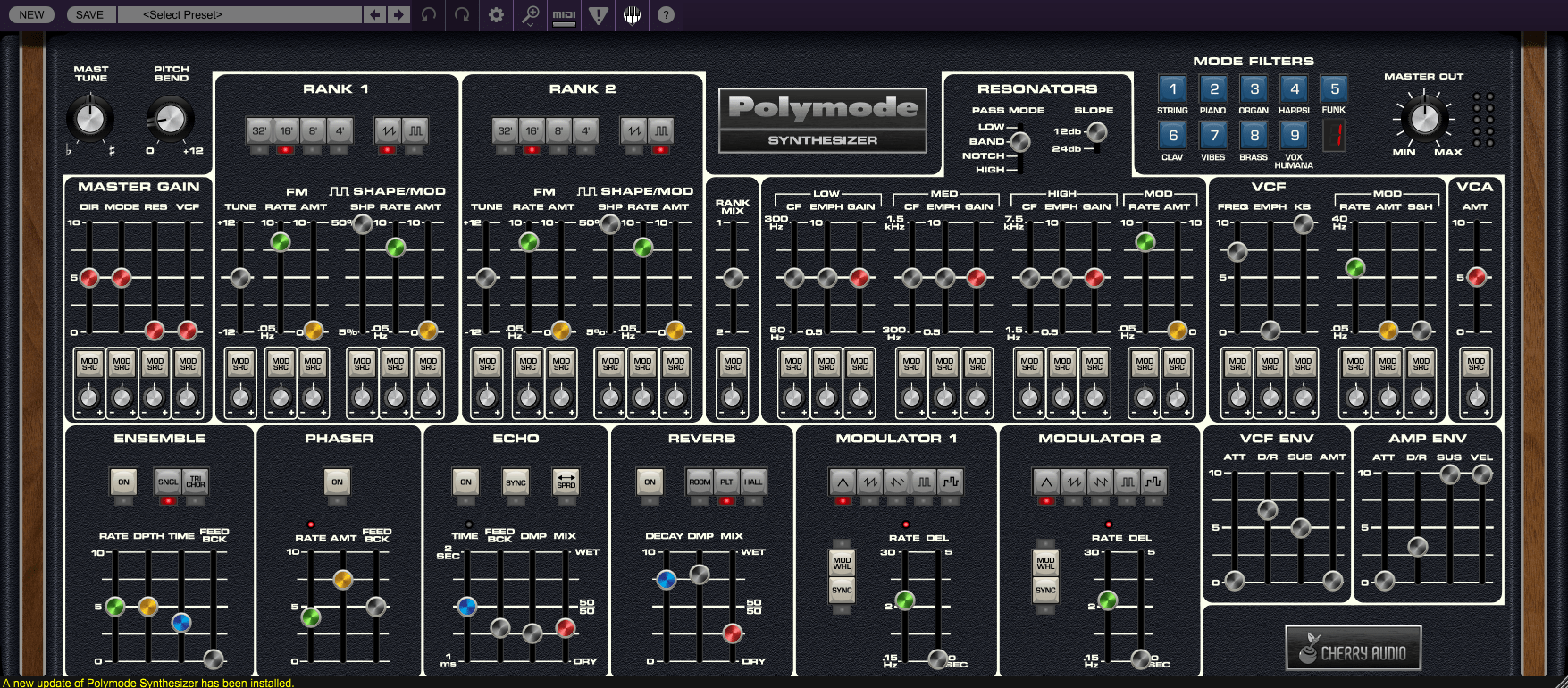Select sawtooth waveform on Rank 2
This screenshot has width=1568, height=688.
633,130
